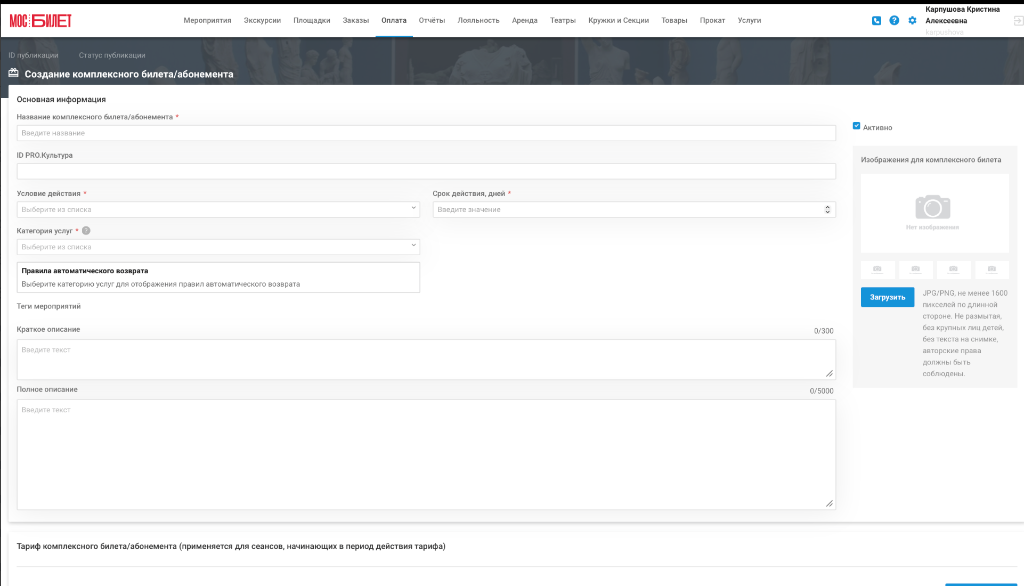Select the first small image thumbnail slot
The width and height of the screenshot is (1024, 586).
point(877,269)
